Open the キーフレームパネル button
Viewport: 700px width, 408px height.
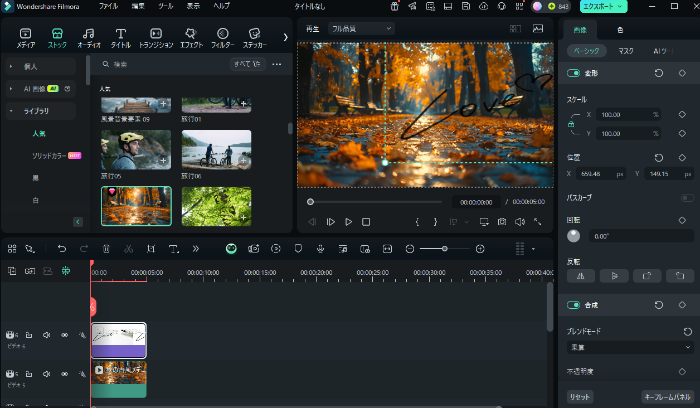pos(667,397)
